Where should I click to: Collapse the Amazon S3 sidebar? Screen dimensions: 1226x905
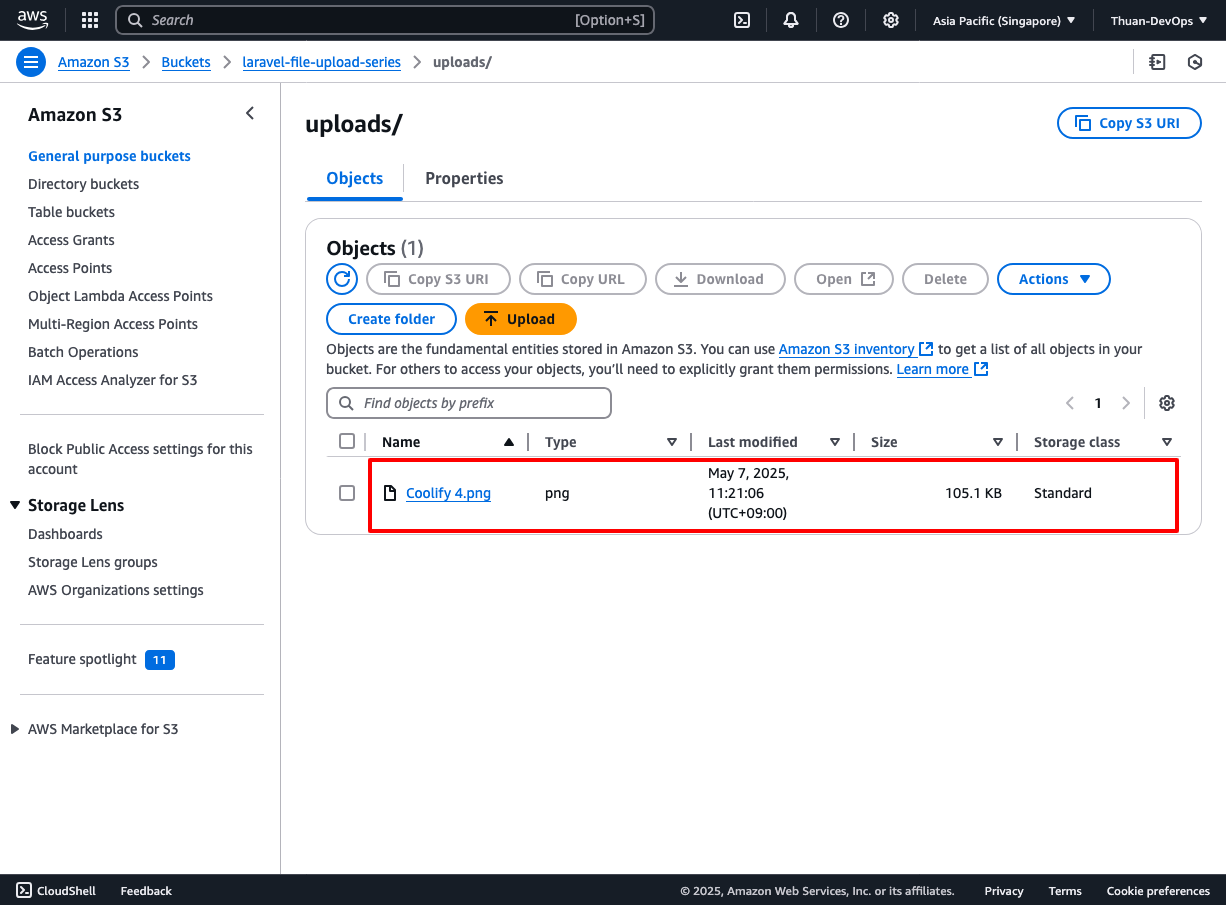pyautogui.click(x=250, y=114)
